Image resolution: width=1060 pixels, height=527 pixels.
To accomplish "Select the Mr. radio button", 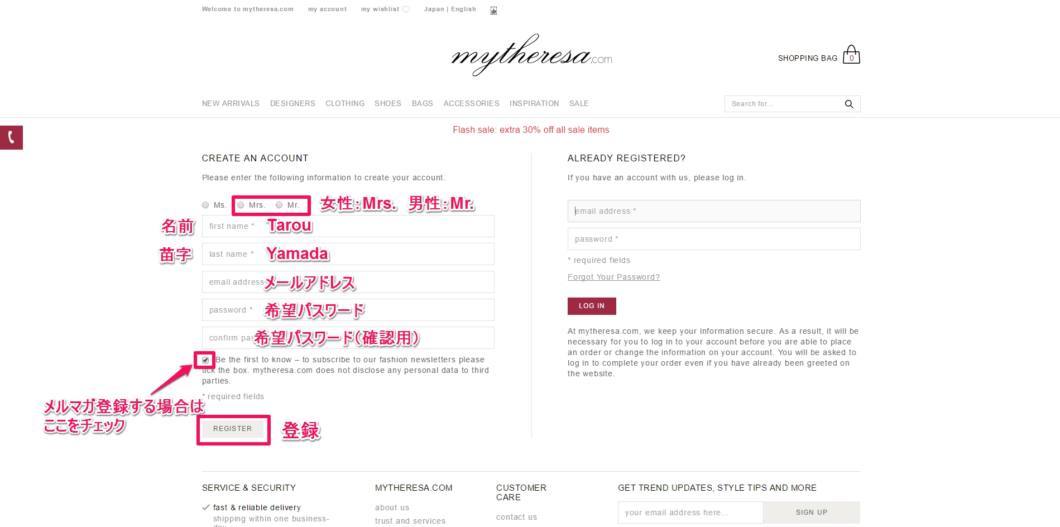I will tap(279, 205).
